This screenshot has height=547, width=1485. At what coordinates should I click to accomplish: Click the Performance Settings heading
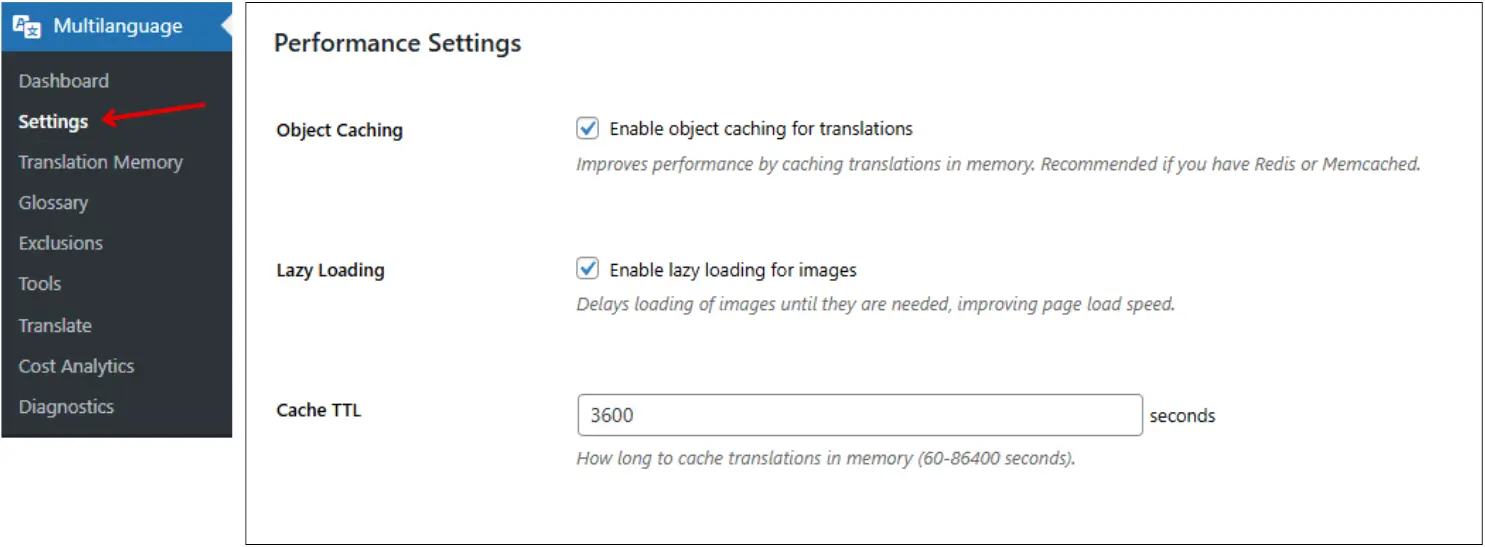coord(397,44)
